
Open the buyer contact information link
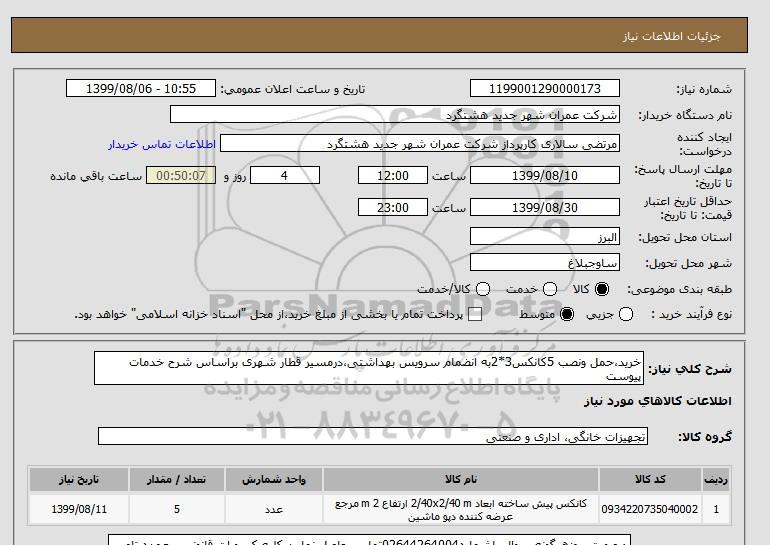point(162,144)
